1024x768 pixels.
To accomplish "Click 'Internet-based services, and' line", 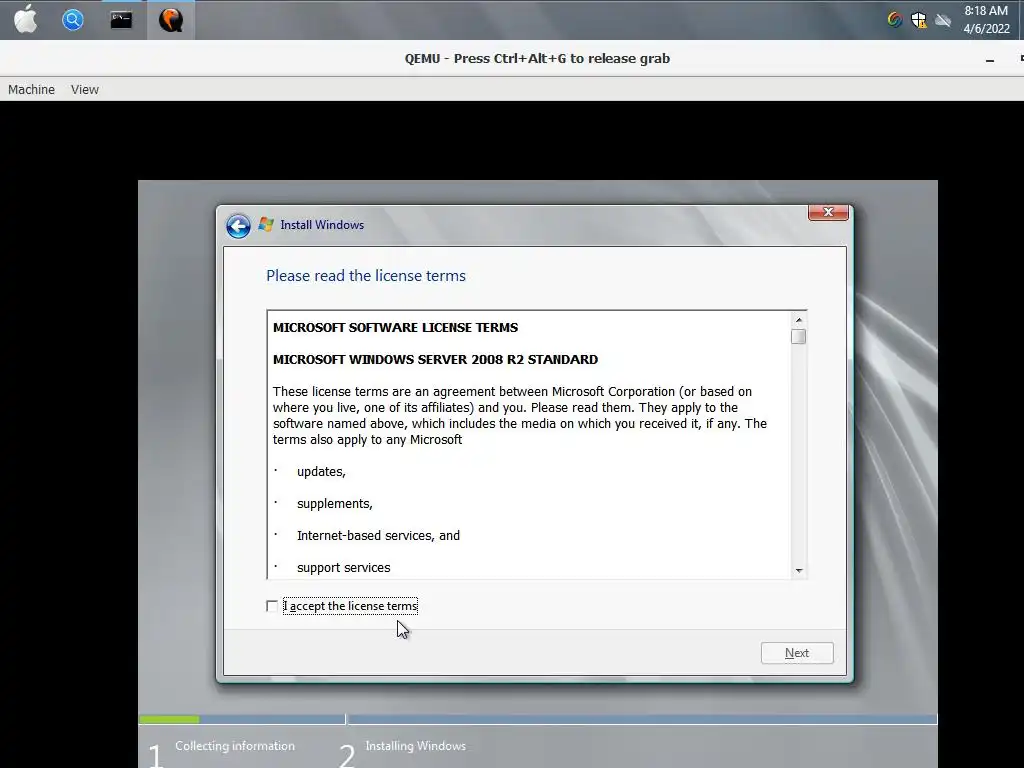I will click(x=378, y=536).
